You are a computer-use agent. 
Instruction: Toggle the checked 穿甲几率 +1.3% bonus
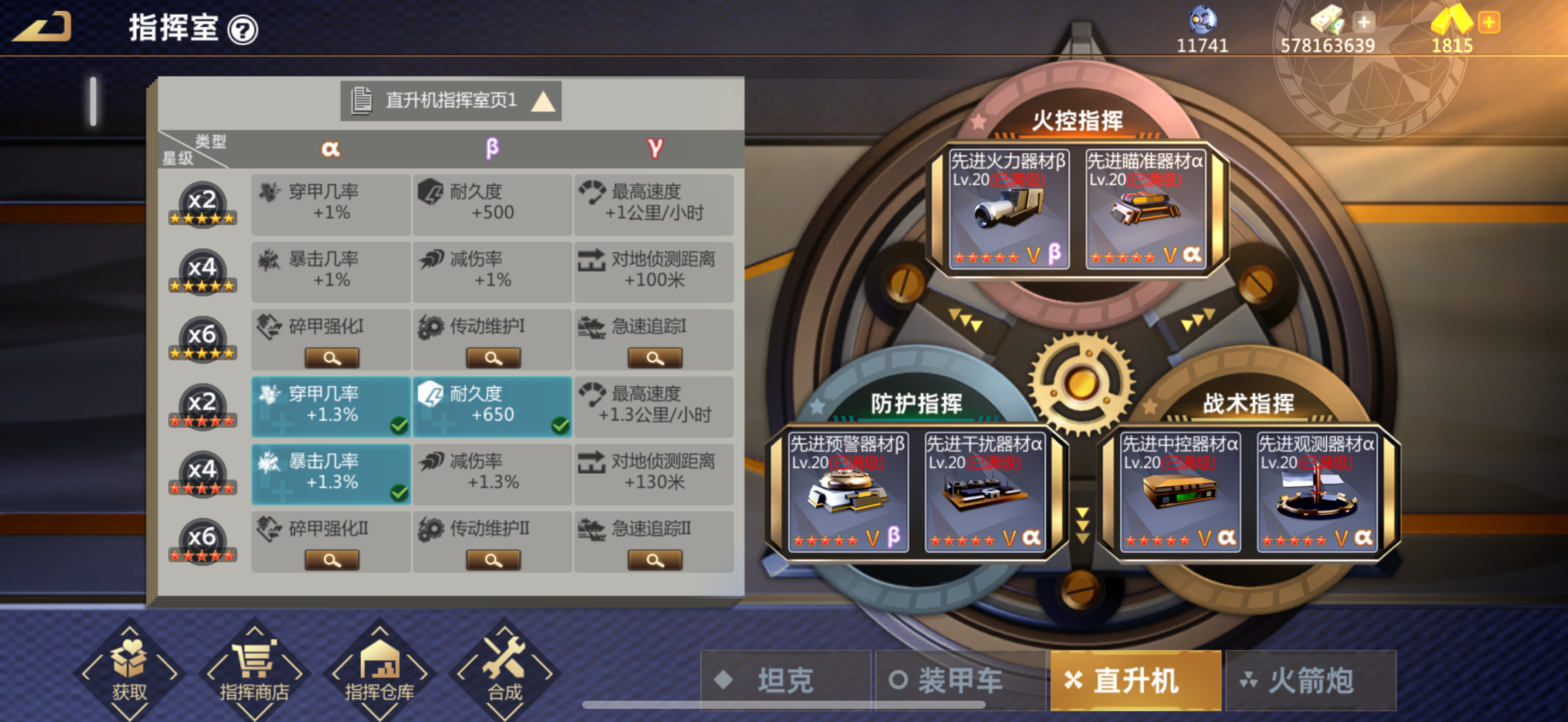click(x=331, y=406)
